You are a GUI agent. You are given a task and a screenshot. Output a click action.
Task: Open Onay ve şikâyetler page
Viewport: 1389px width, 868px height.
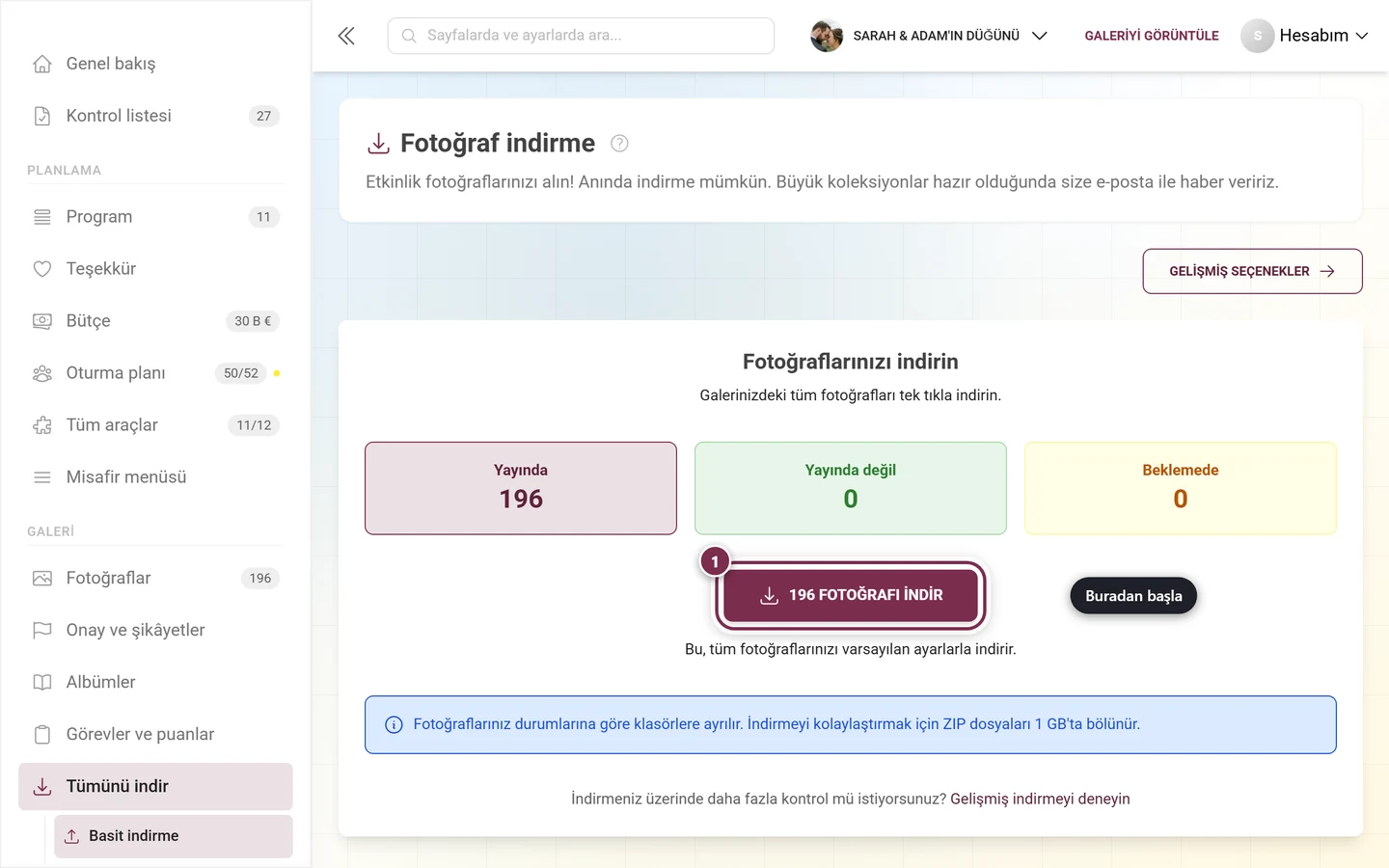tap(155, 631)
